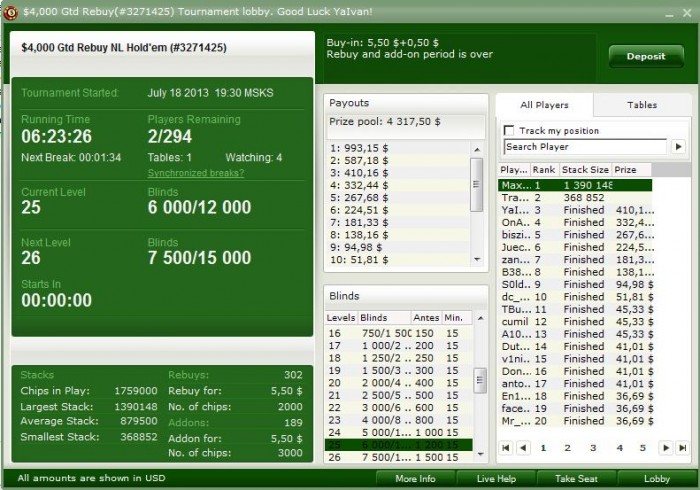Select player zan... ranked 7

[x=575, y=260]
